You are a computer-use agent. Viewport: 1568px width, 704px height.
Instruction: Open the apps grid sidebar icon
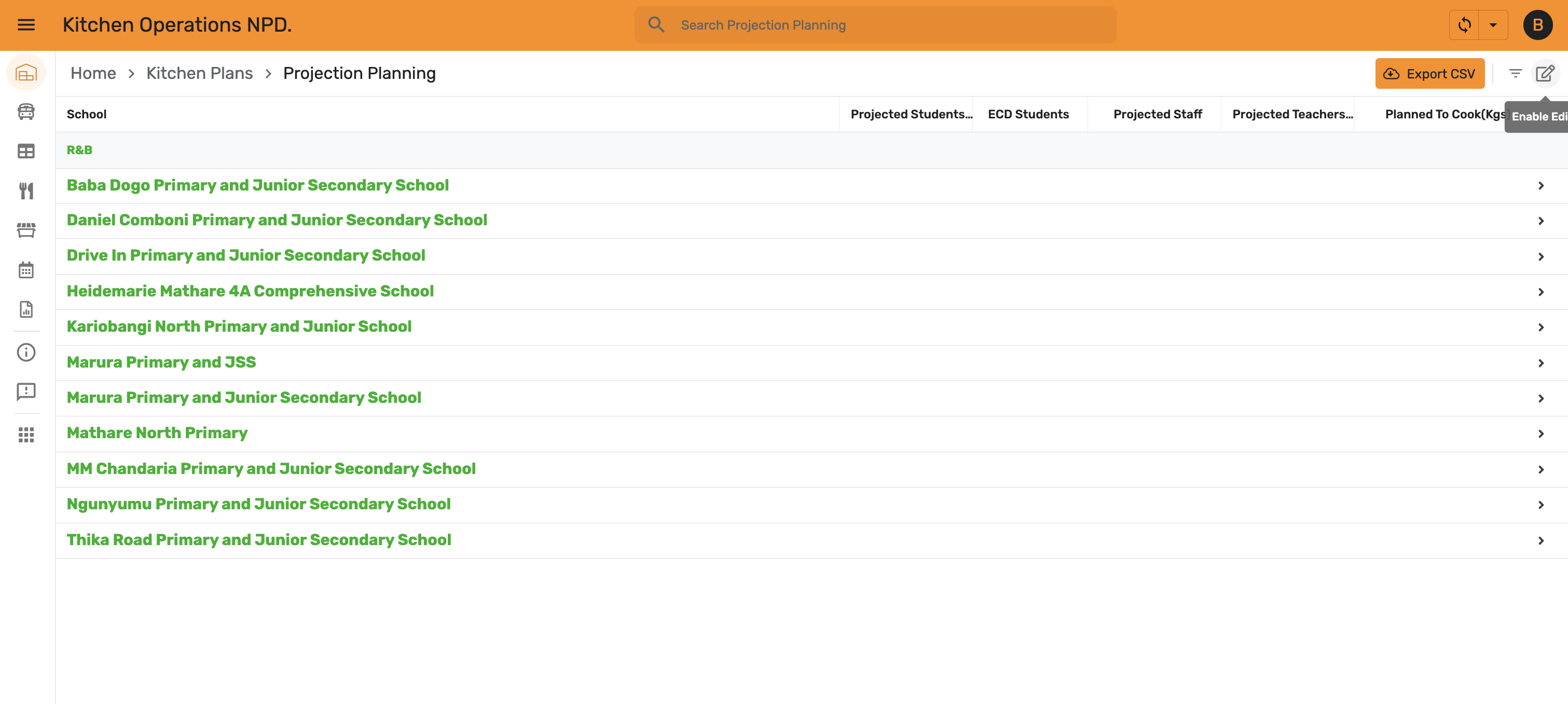tap(26, 434)
